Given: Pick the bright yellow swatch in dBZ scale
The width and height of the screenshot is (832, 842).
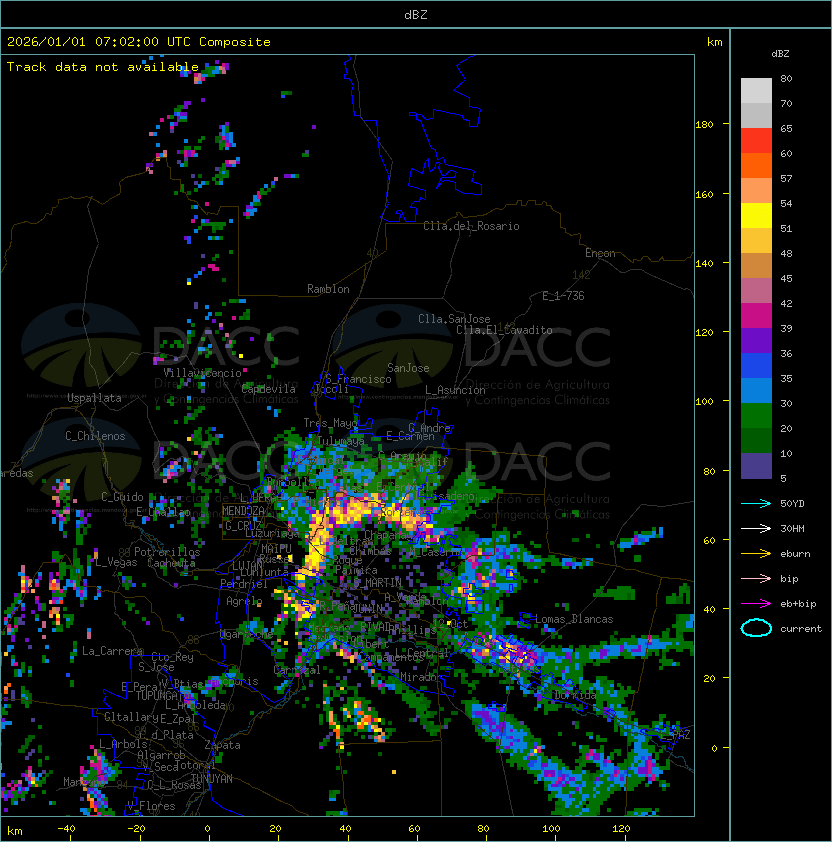Looking at the screenshot, I should tap(756, 215).
